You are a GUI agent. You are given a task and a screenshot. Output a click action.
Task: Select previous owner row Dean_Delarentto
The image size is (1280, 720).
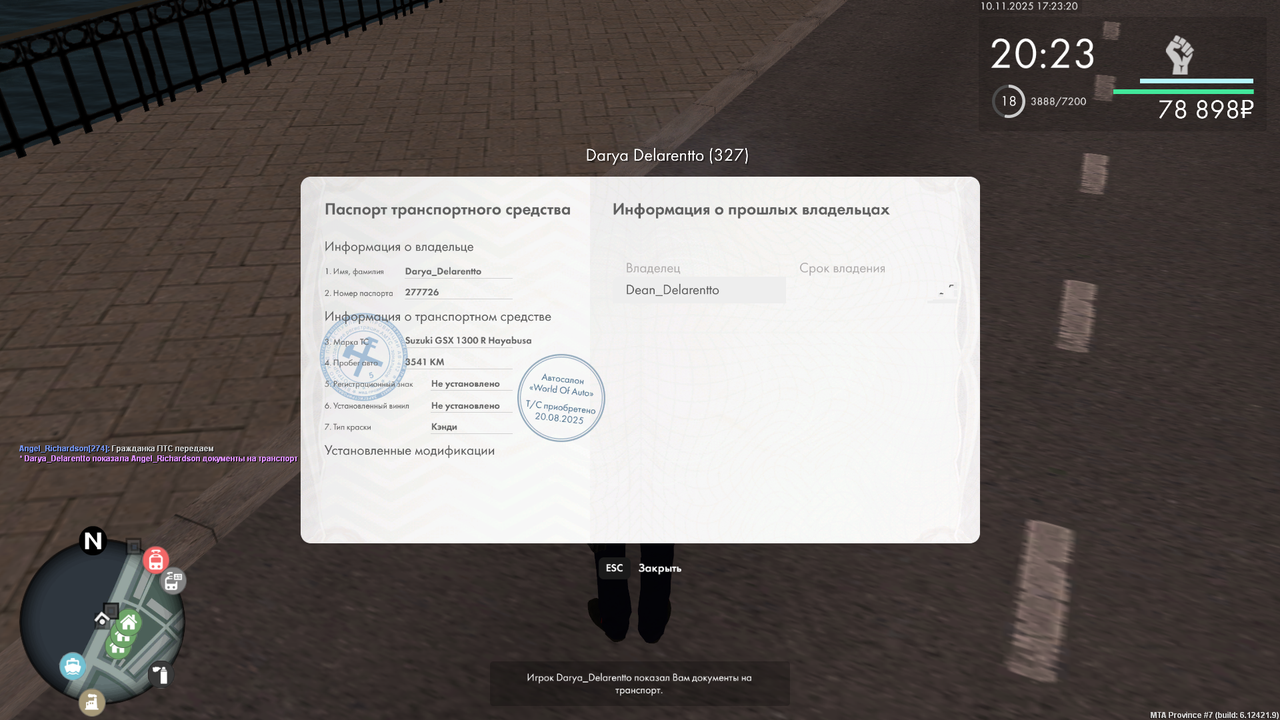tap(699, 290)
